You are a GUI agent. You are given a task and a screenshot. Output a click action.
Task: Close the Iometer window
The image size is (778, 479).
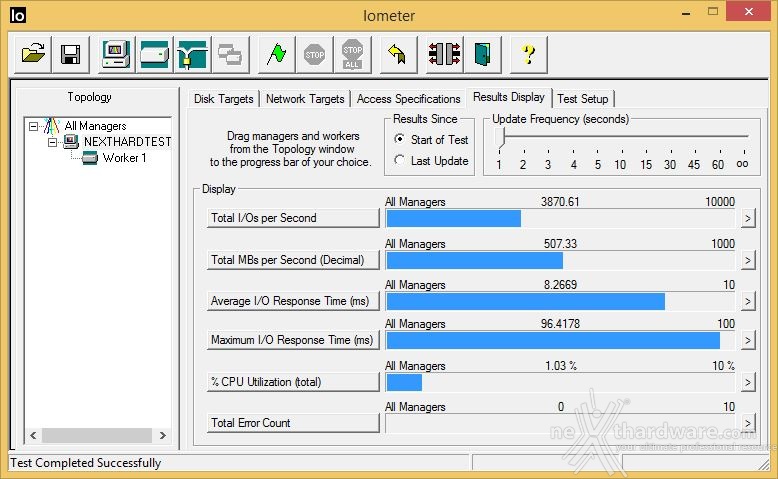pyautogui.click(x=749, y=11)
